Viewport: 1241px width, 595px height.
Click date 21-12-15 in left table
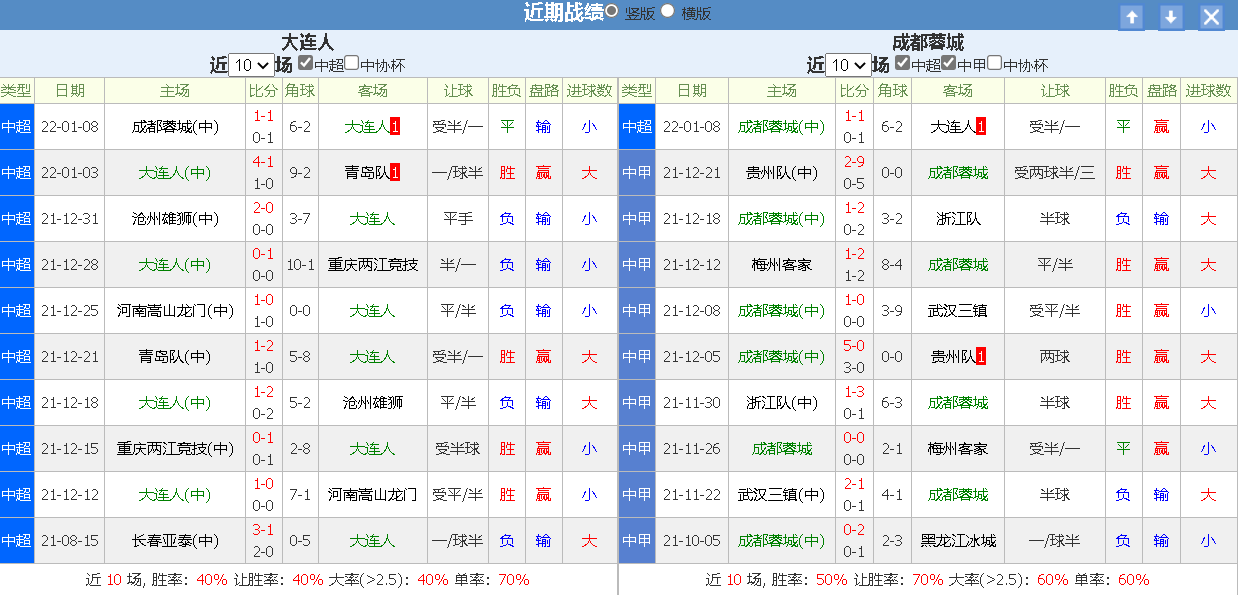click(x=70, y=449)
